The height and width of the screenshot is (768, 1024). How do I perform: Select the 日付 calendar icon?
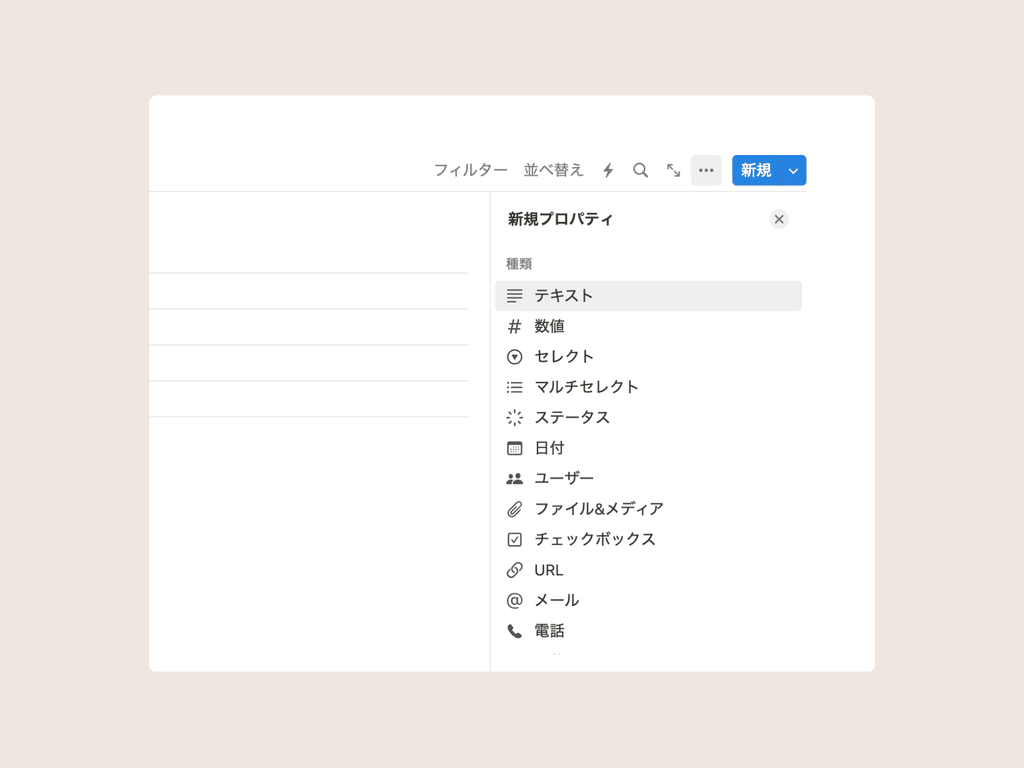(515, 448)
